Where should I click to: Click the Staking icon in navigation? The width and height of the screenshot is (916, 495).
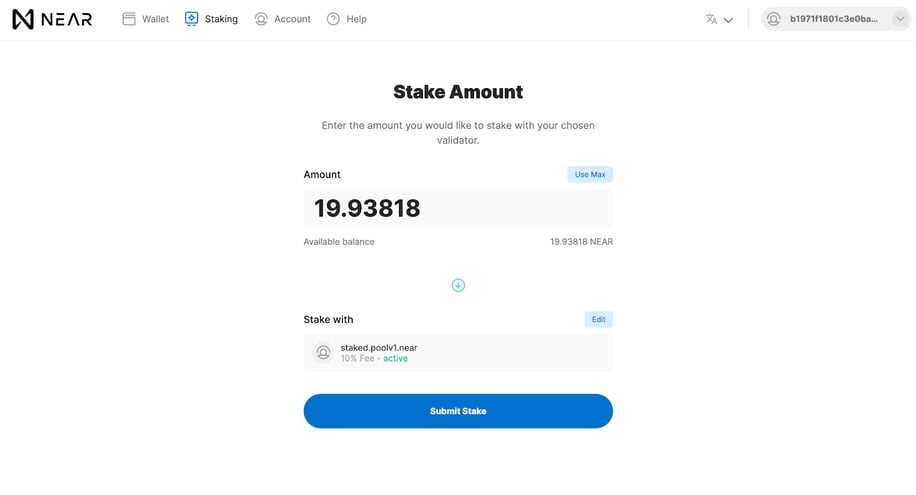click(x=192, y=19)
